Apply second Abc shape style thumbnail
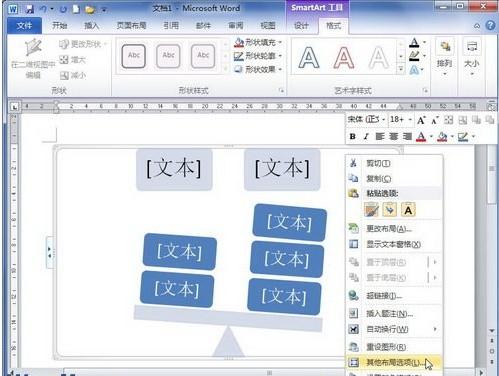The height and width of the screenshot is (376, 499). point(168,56)
